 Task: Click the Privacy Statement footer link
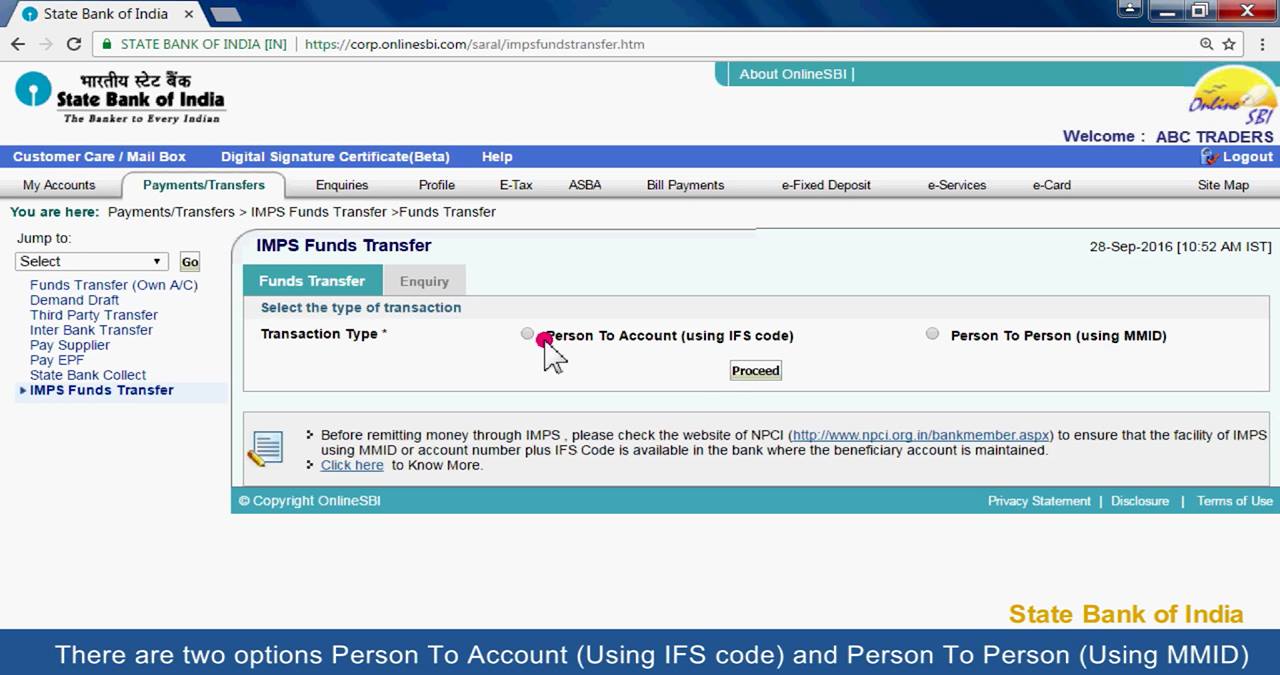click(x=1039, y=501)
